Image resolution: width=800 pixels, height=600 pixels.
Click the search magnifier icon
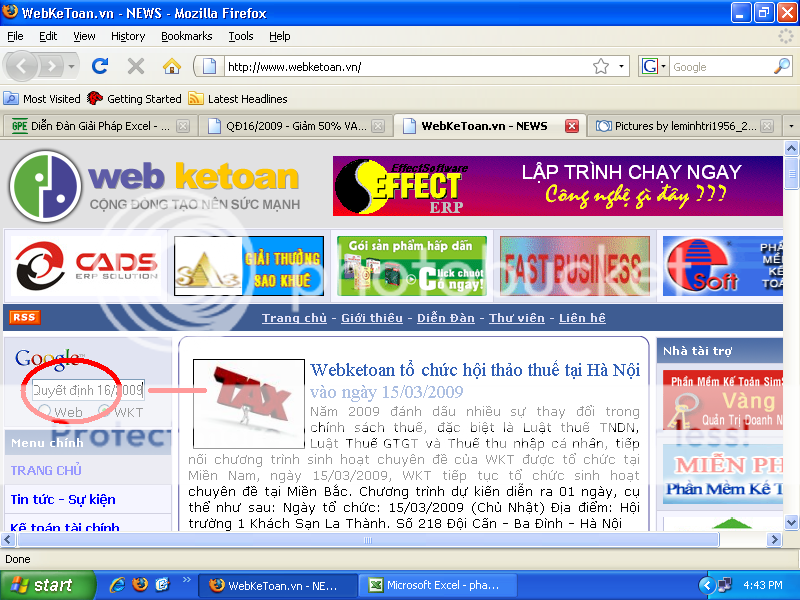click(782, 67)
